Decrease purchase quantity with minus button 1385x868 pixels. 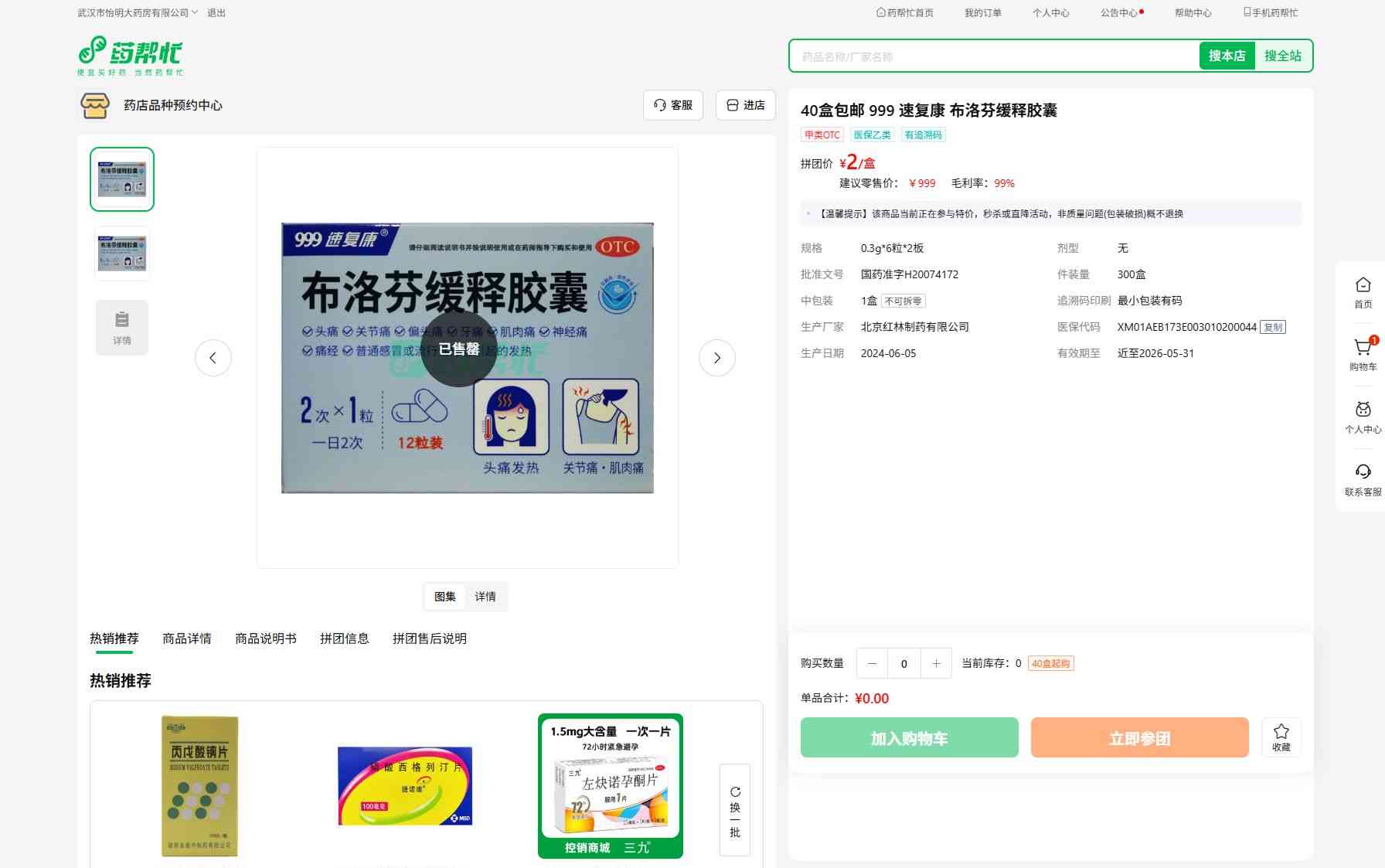[x=872, y=663]
